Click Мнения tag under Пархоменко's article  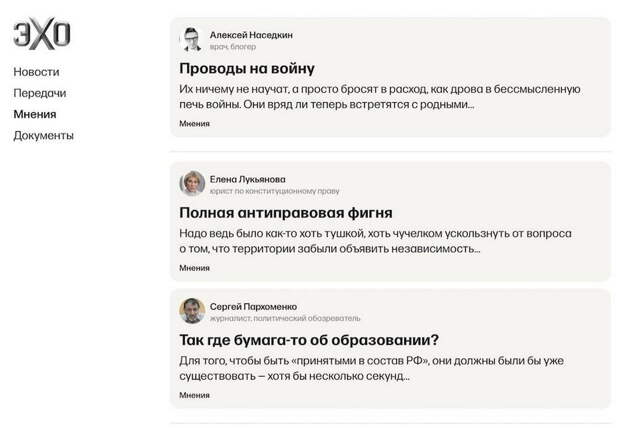tap(195, 396)
